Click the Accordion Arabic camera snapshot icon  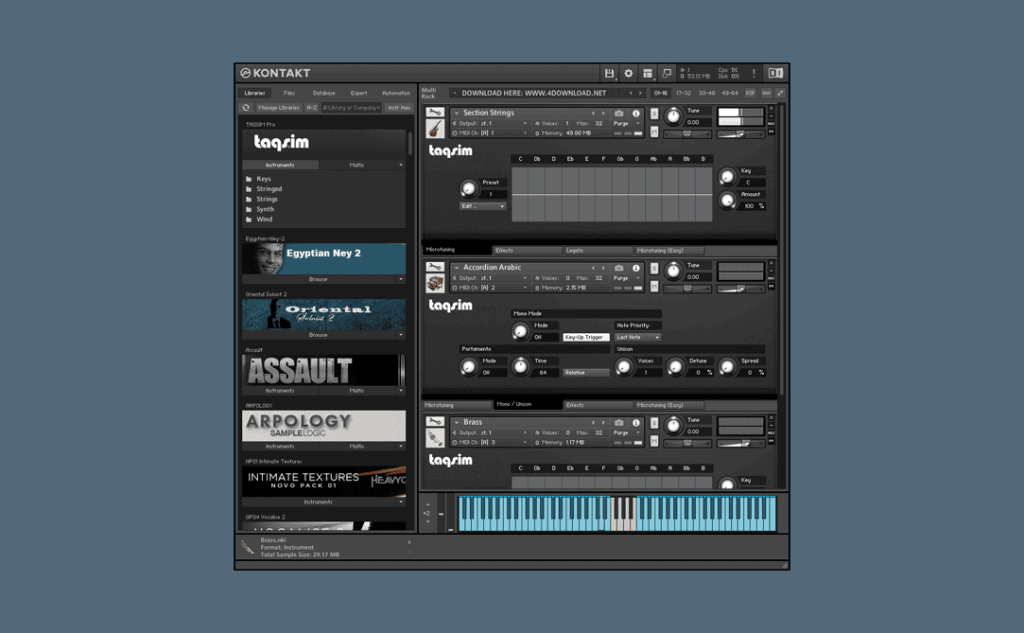[618, 268]
